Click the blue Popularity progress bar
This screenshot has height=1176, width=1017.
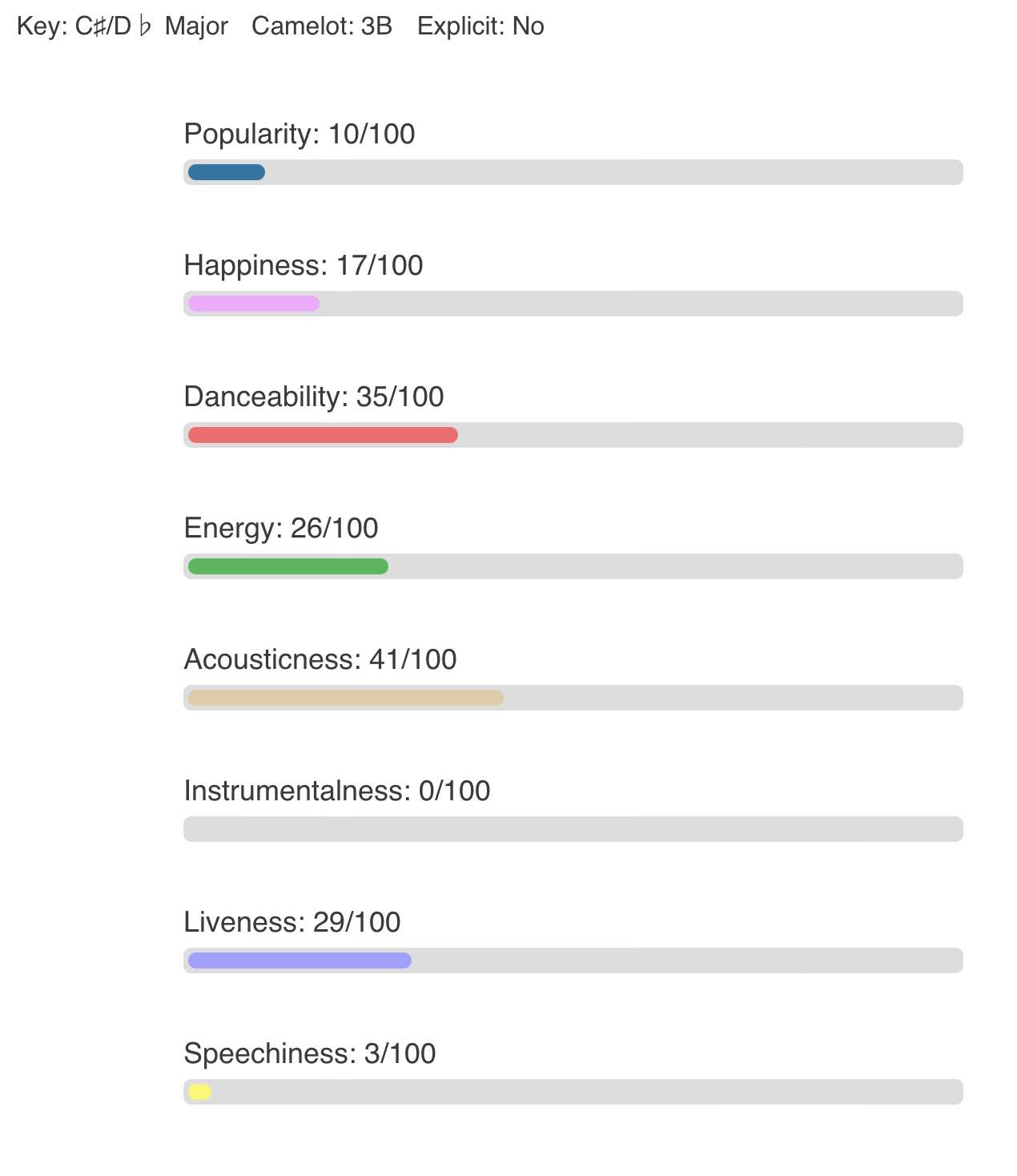pyautogui.click(x=227, y=172)
